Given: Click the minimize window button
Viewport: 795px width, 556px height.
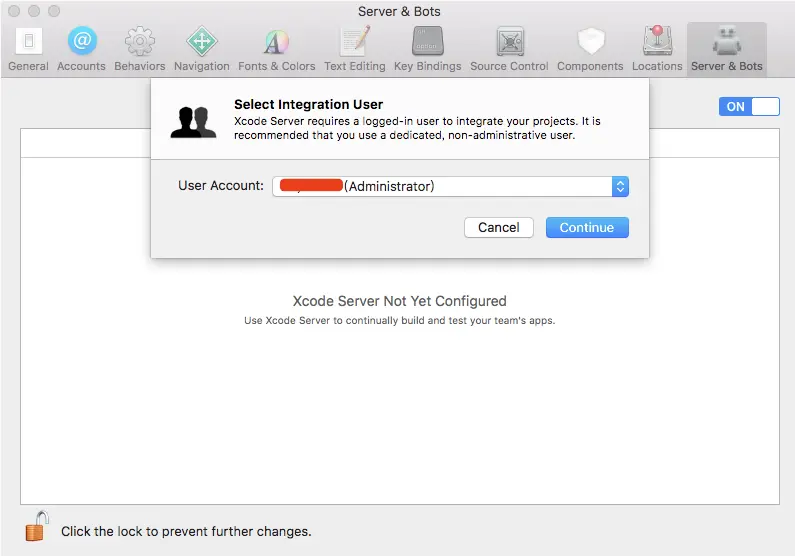Looking at the screenshot, I should point(34,11).
